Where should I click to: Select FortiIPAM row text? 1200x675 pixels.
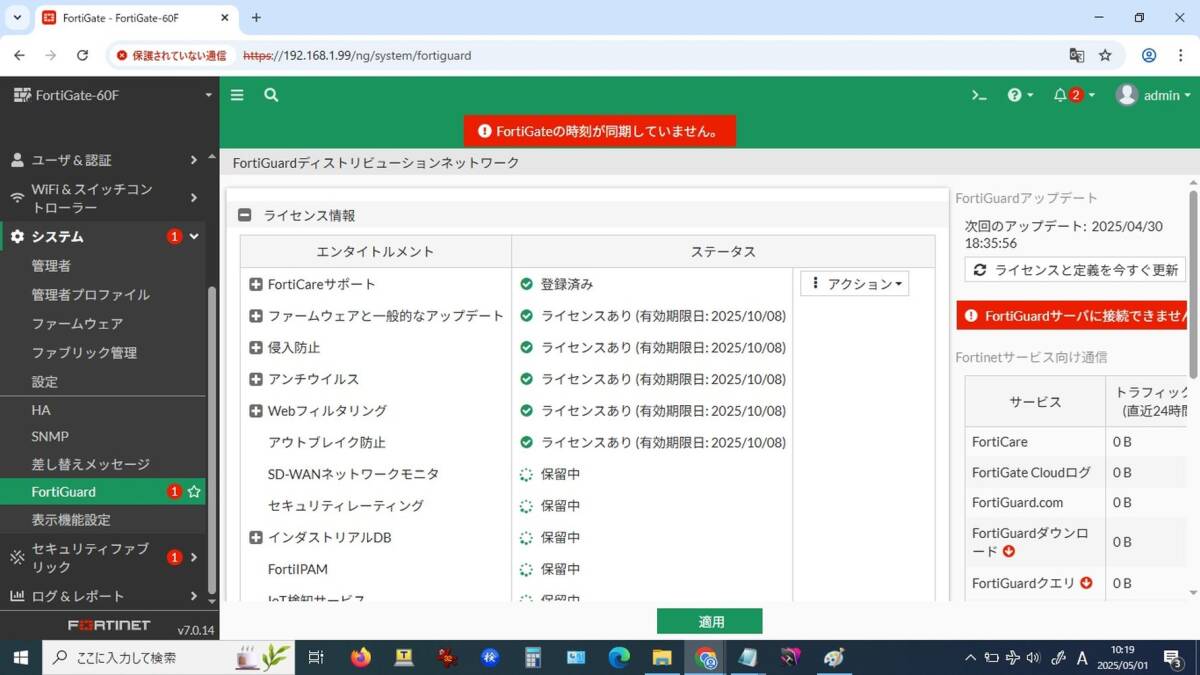[296, 569]
